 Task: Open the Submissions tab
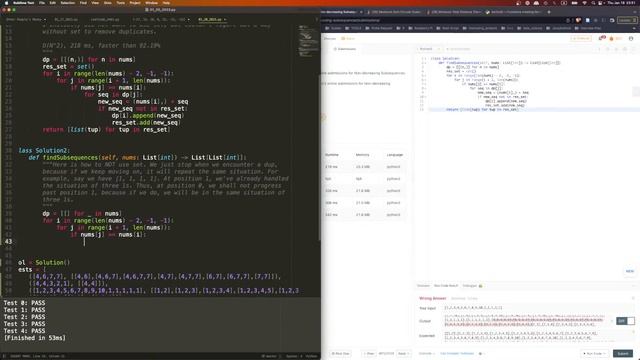[345, 49]
